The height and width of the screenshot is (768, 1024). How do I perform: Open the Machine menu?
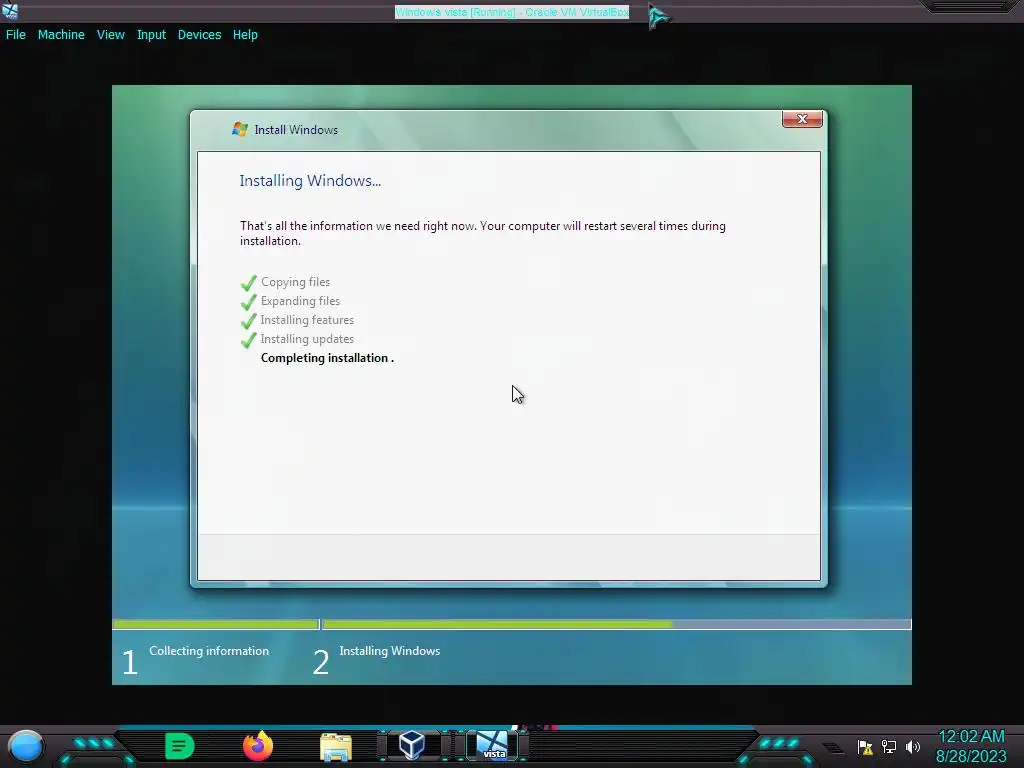[61, 35]
